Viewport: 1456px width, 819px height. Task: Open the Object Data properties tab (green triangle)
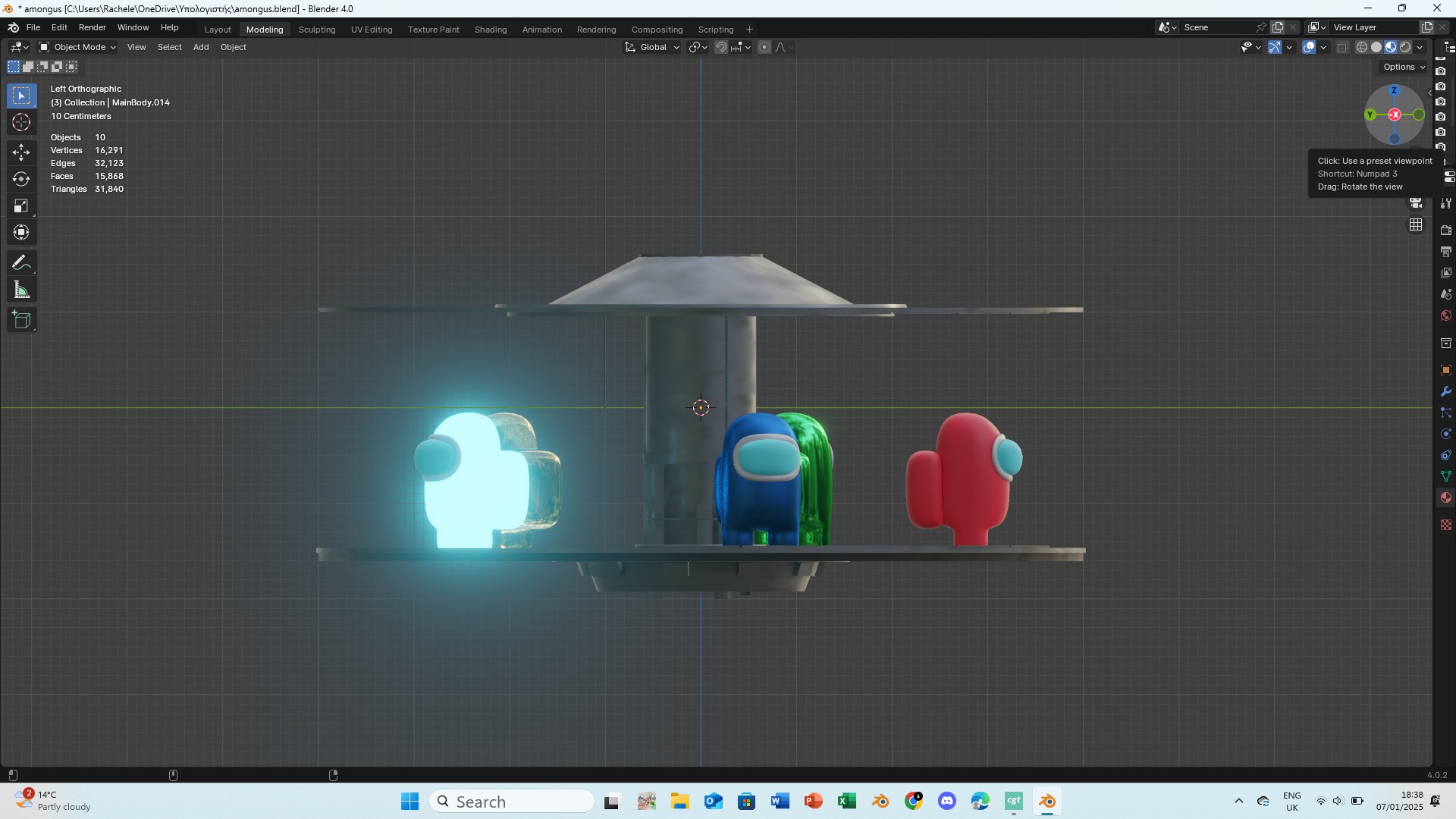point(1446,476)
